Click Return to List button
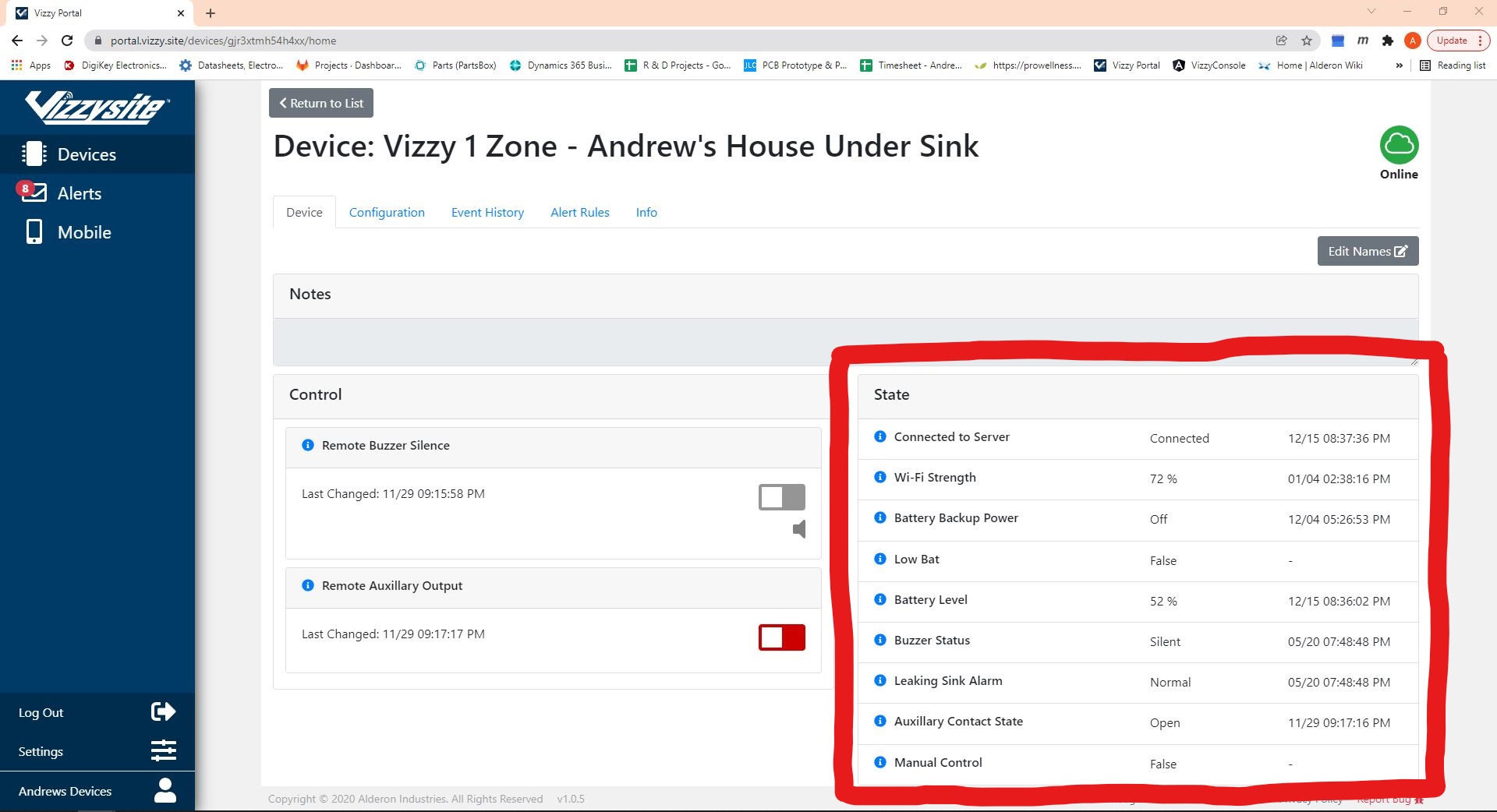This screenshot has width=1497, height=812. 321,103
